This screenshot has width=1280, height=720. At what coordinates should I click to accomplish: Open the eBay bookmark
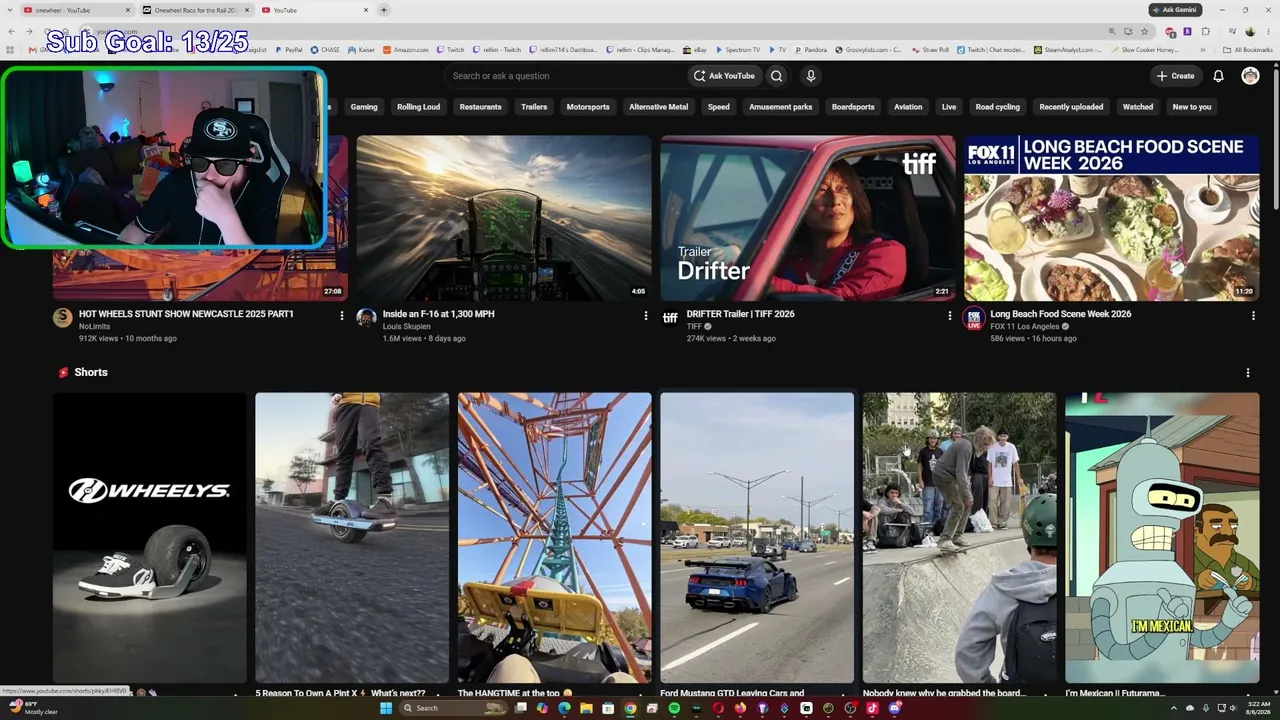click(x=695, y=49)
